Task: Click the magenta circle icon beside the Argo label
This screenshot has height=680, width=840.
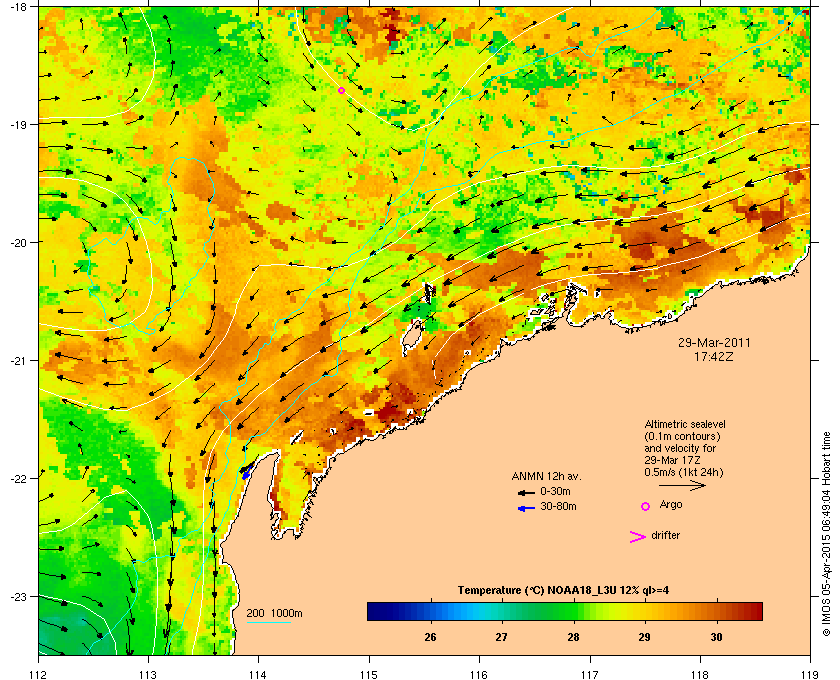Action: (x=646, y=506)
